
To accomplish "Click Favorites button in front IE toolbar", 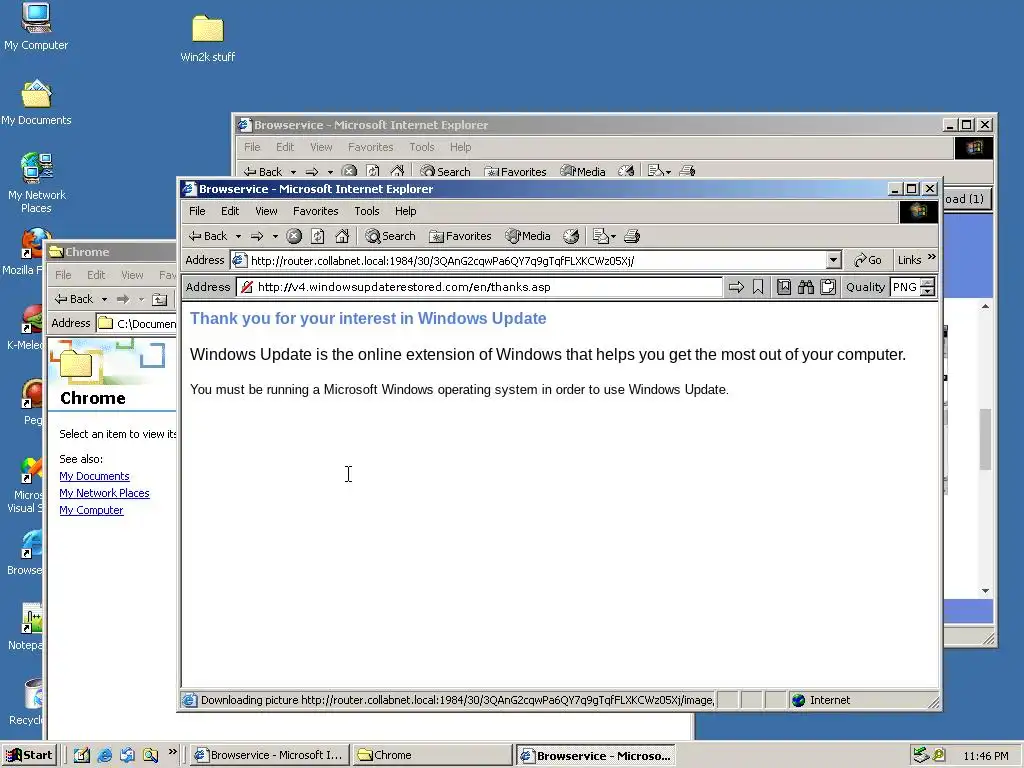I will 460,236.
